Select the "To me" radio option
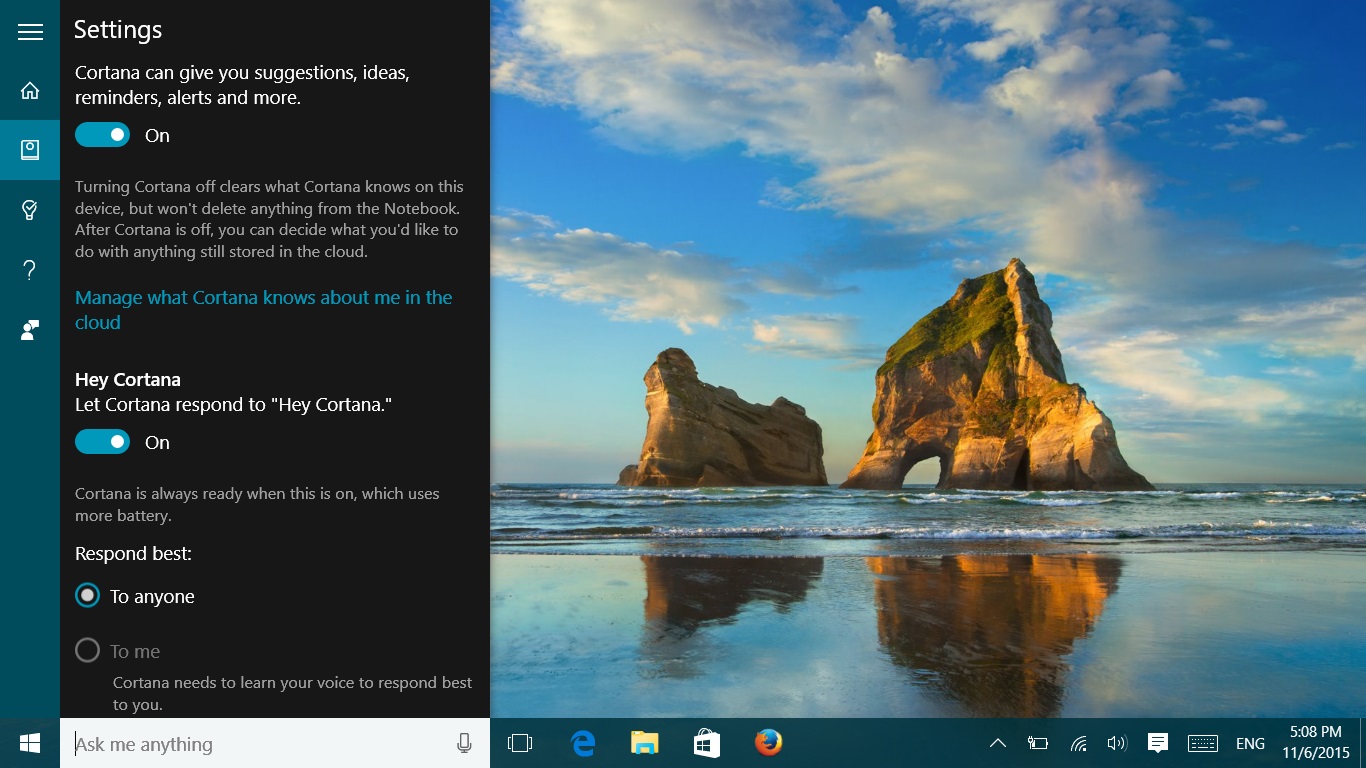Image resolution: width=1366 pixels, height=768 pixels. pyautogui.click(x=88, y=651)
